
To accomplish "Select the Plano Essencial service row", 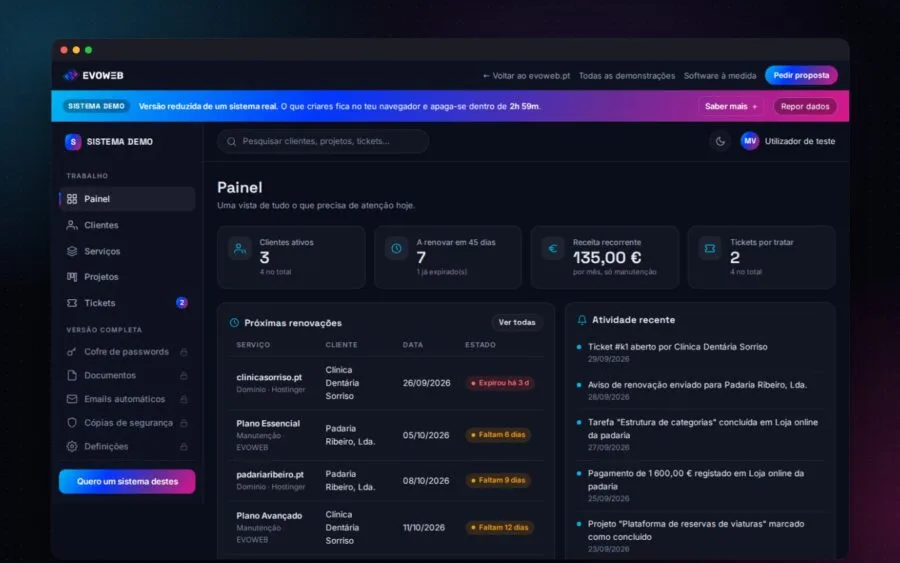I will click(x=386, y=435).
